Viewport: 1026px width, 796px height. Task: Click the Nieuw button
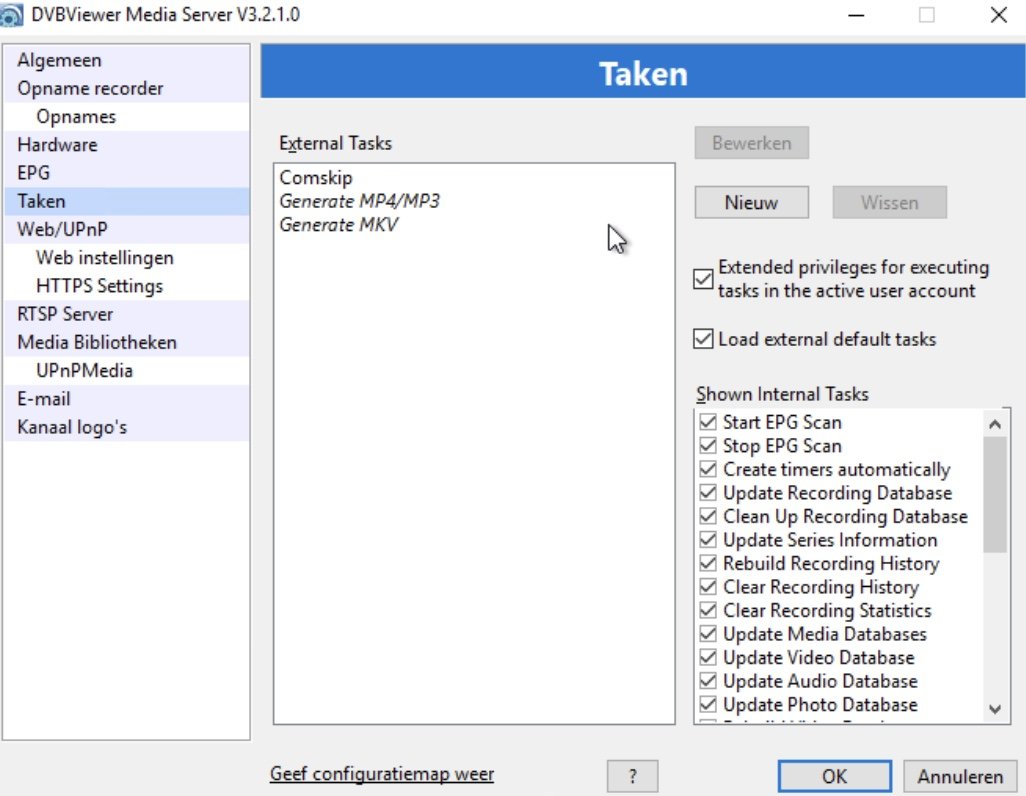click(751, 203)
